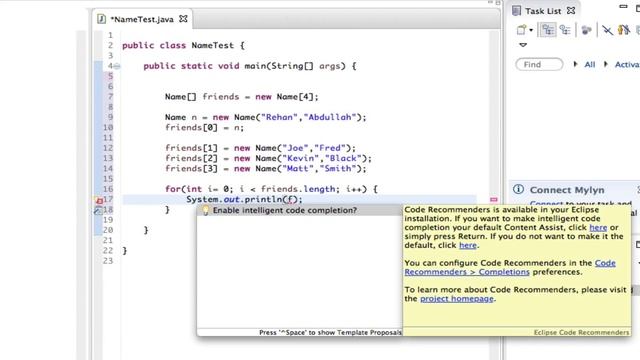Click the crossed-out people icon in Task List toolbar
This screenshot has width=640, height=360.
[x=624, y=30]
